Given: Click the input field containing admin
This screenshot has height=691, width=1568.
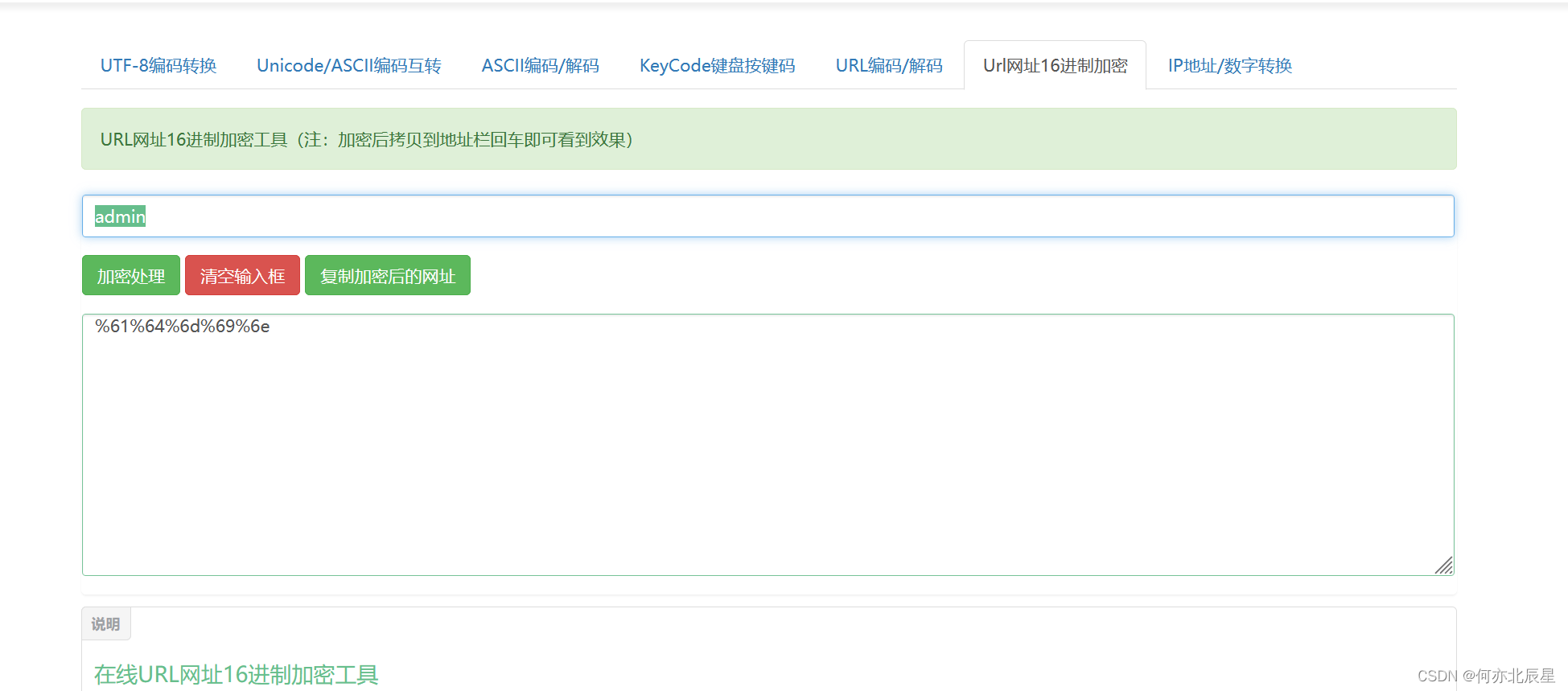Looking at the screenshot, I should pyautogui.click(x=768, y=216).
